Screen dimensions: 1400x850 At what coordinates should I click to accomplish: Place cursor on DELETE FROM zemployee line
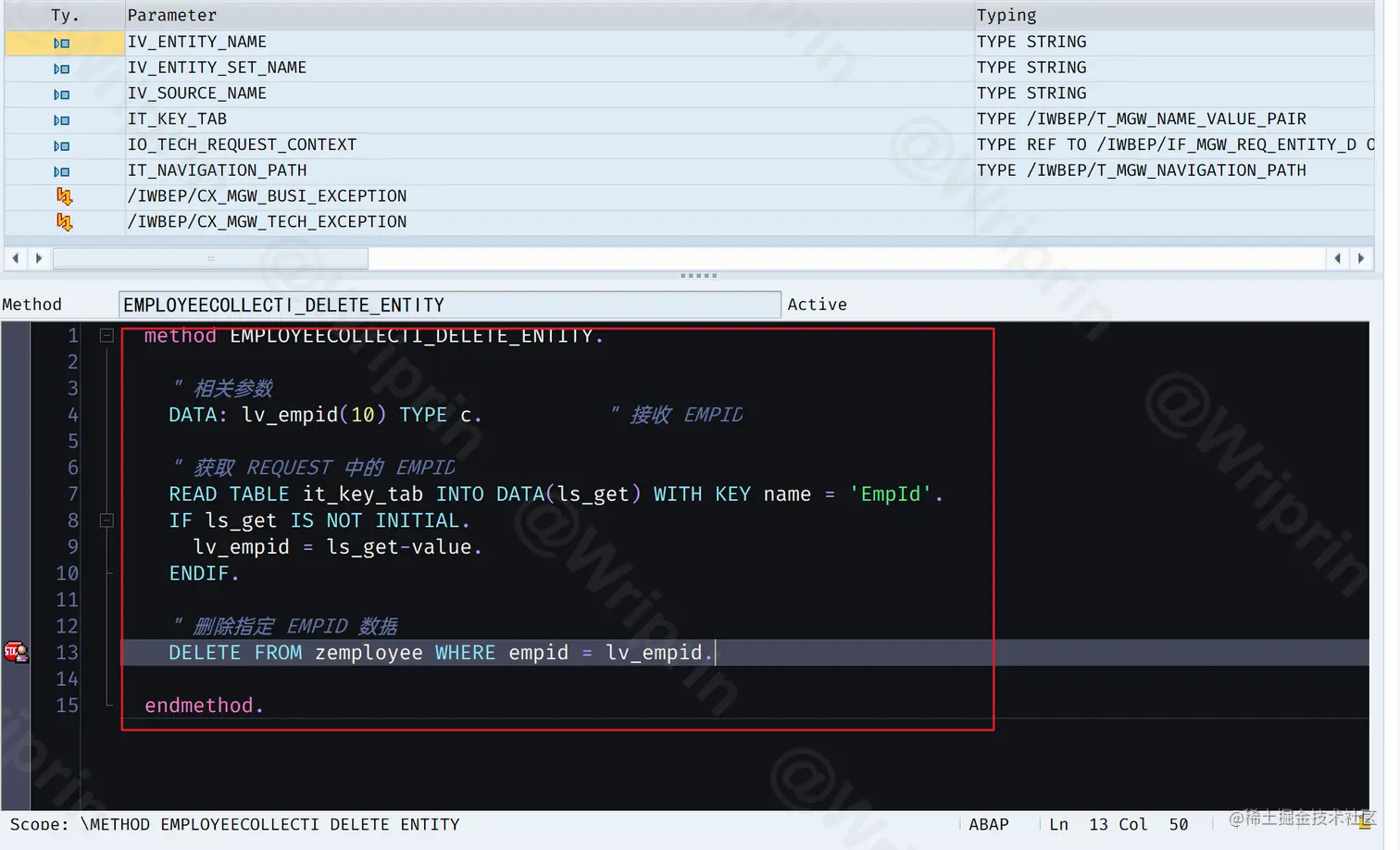(x=441, y=653)
